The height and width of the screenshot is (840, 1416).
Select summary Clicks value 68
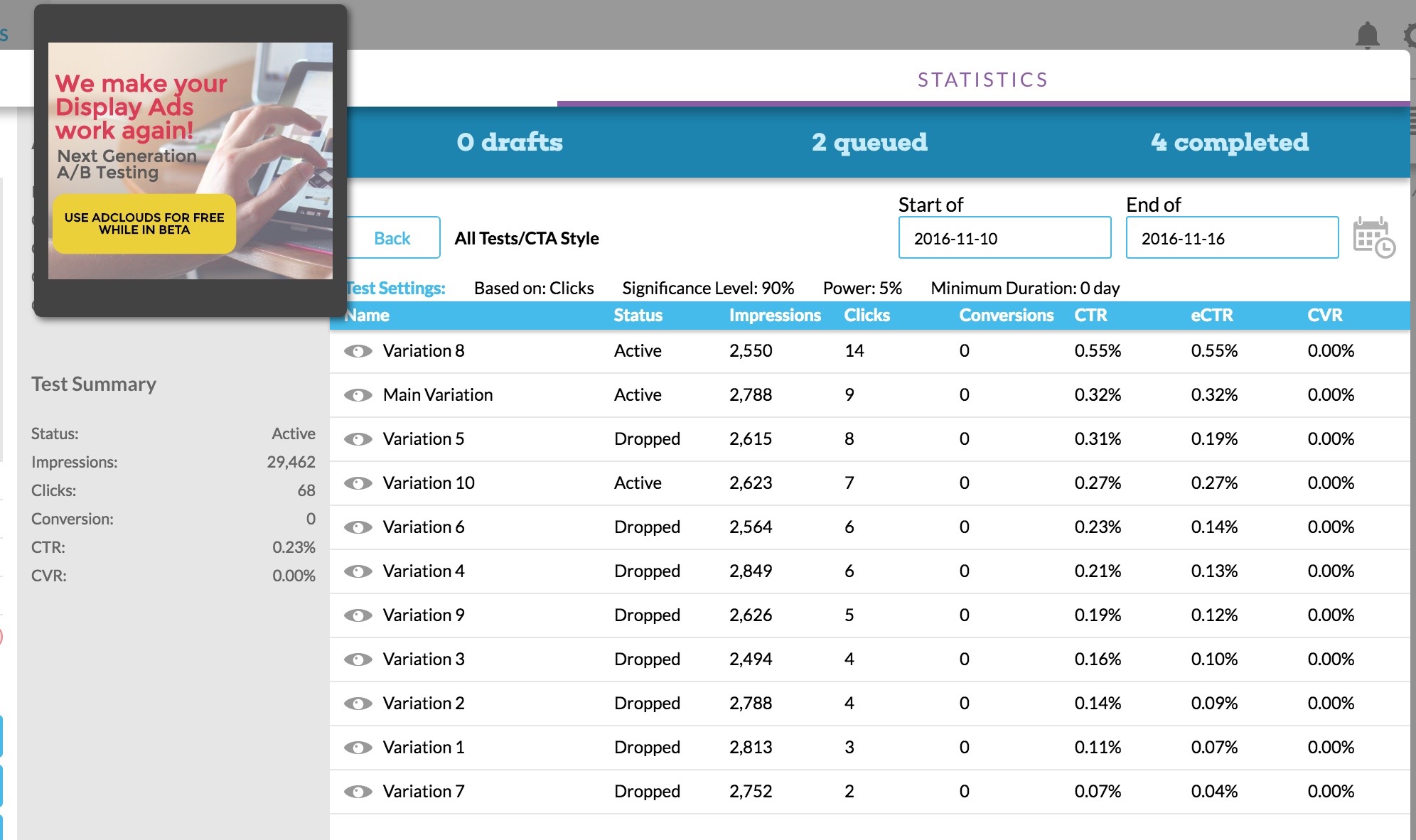pos(306,490)
